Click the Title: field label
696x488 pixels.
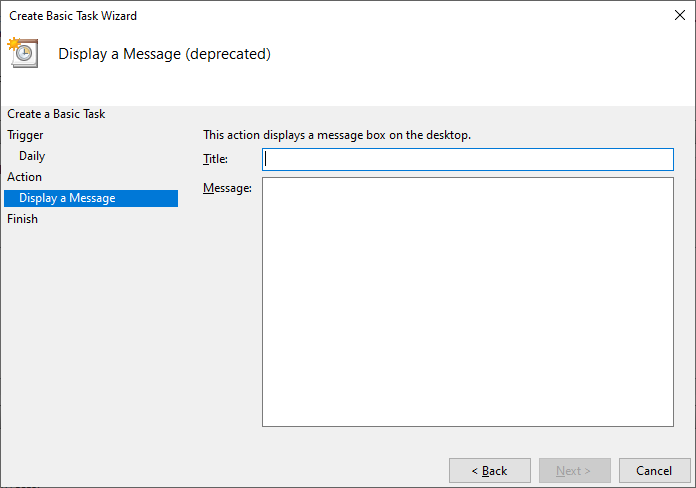click(215, 159)
